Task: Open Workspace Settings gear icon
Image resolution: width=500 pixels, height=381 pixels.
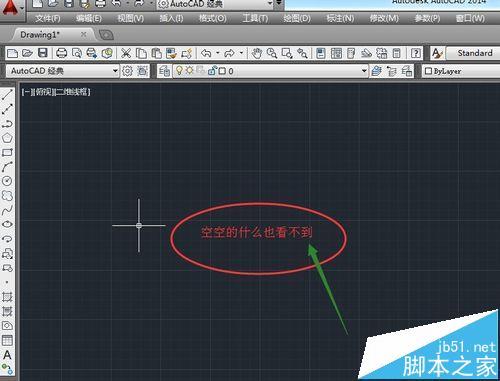Action: pyautogui.click(x=127, y=71)
